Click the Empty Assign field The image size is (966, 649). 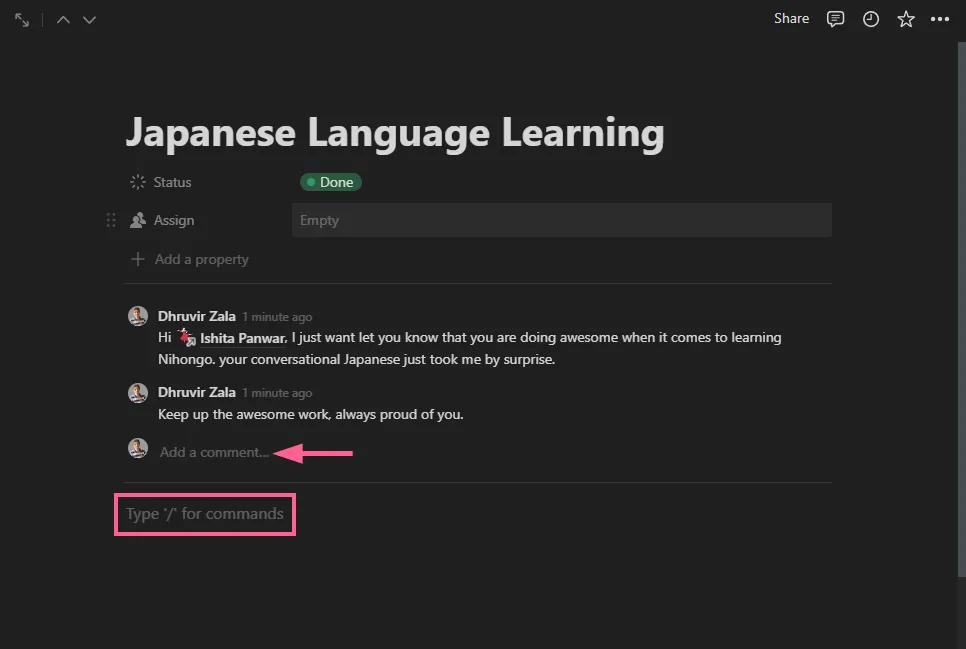click(562, 220)
